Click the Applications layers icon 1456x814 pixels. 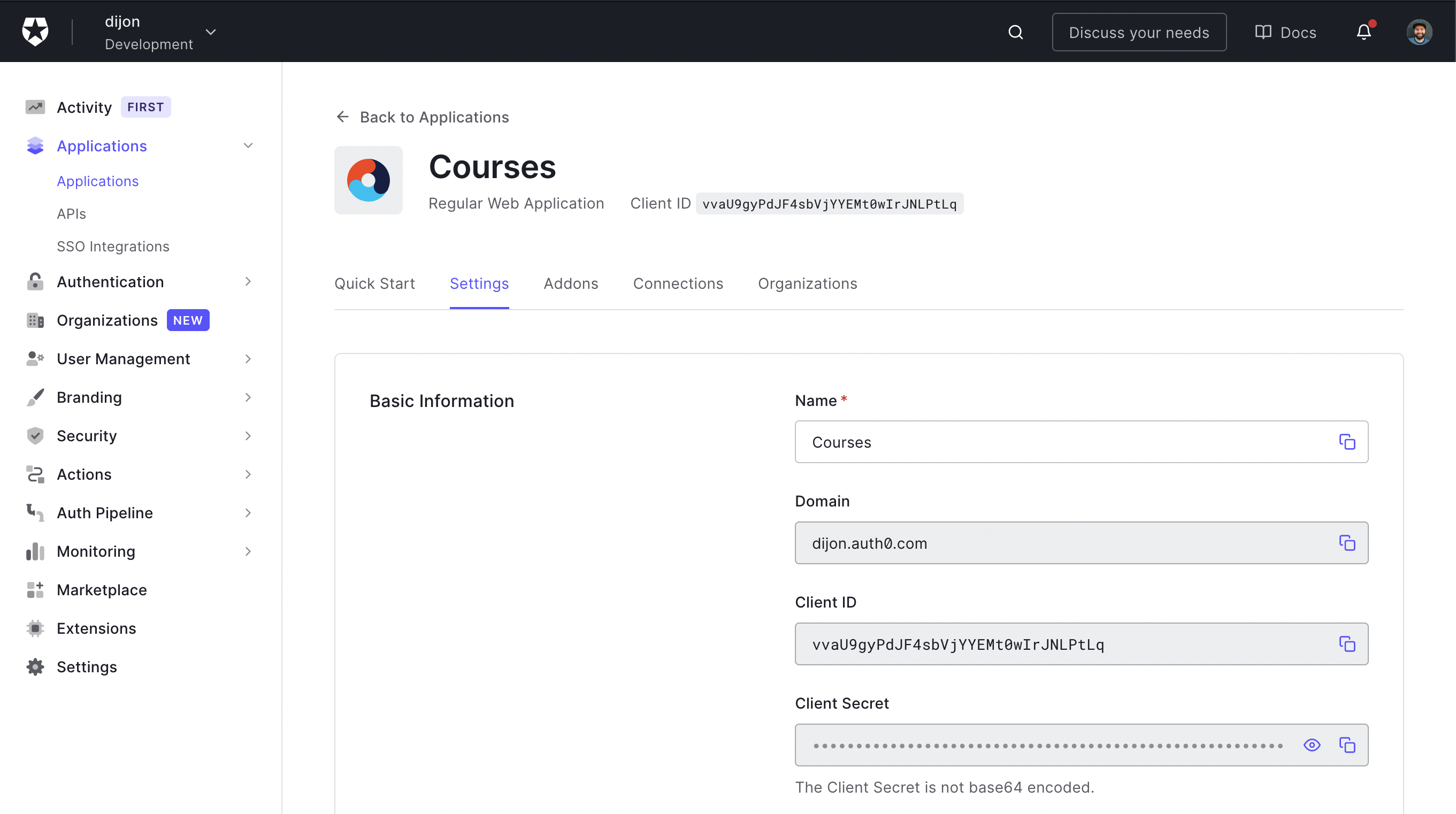[x=35, y=146]
